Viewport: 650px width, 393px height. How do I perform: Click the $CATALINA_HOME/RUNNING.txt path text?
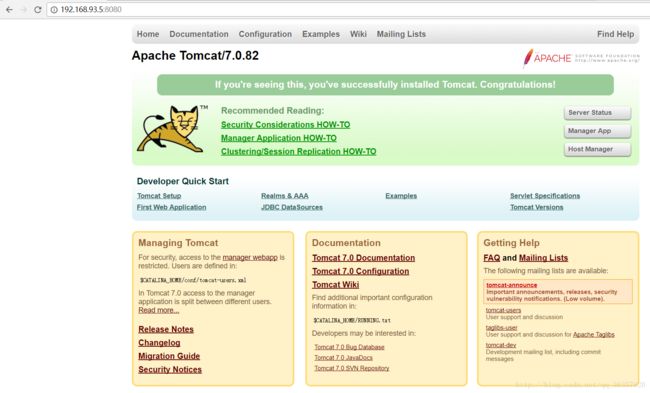tap(352, 320)
